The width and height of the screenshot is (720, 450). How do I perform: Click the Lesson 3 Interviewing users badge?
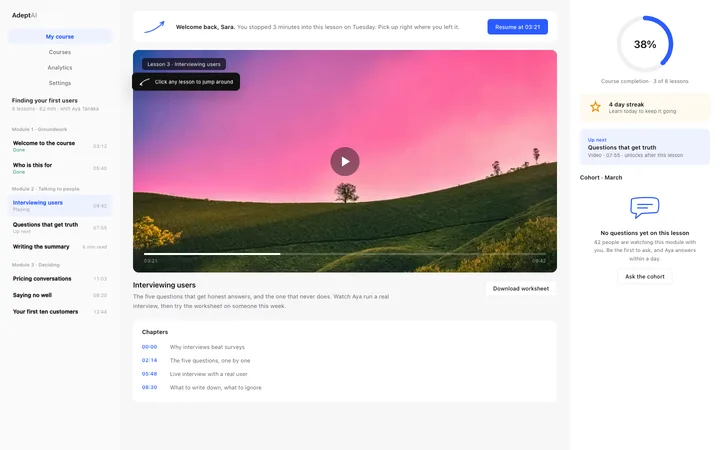click(x=184, y=64)
